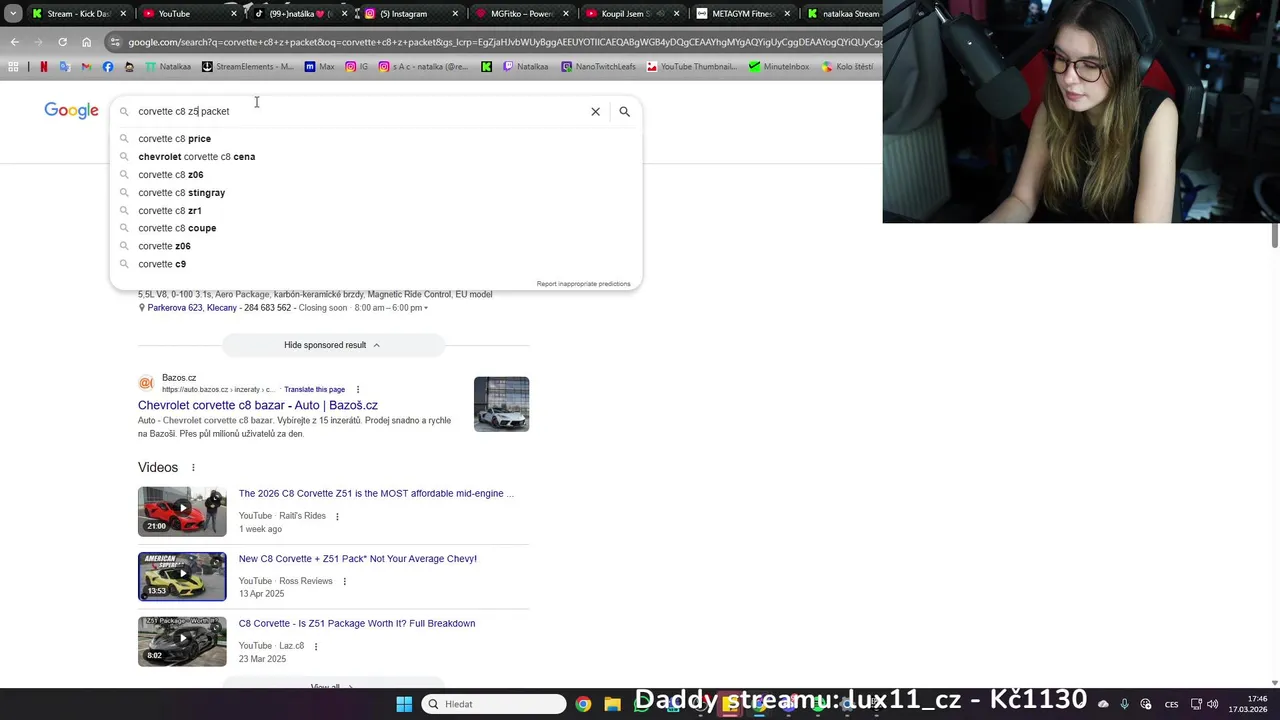The image size is (1280, 720).
Task: Open options for Laz.c8 video
Action: pyautogui.click(x=316, y=646)
